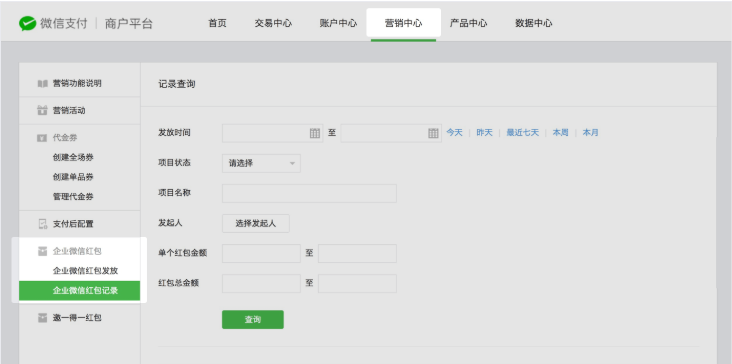Click the 红包总金额 minimum field

pyautogui.click(x=261, y=283)
